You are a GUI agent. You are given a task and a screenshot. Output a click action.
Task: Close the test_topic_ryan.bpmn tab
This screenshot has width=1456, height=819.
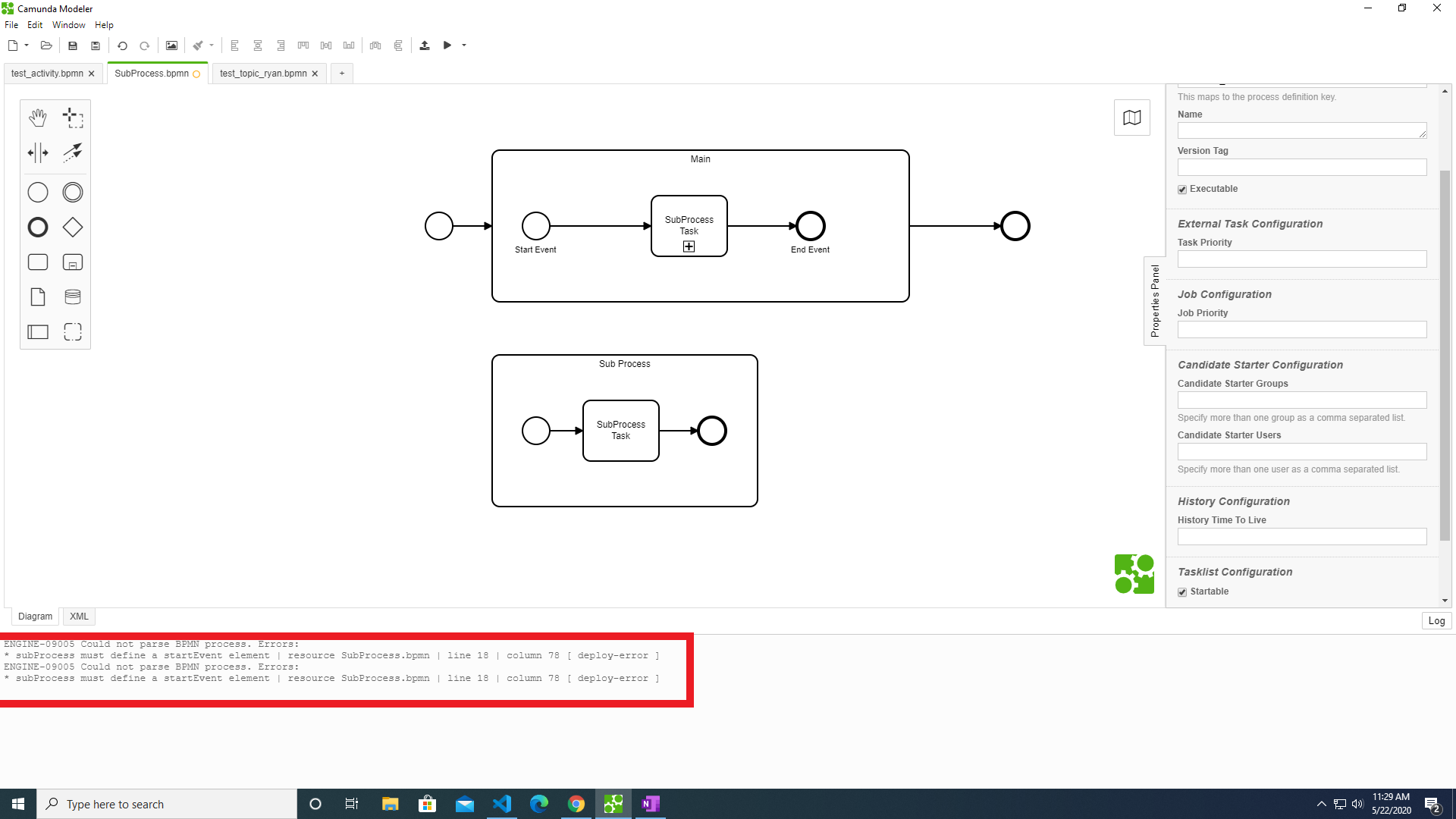pyautogui.click(x=315, y=74)
